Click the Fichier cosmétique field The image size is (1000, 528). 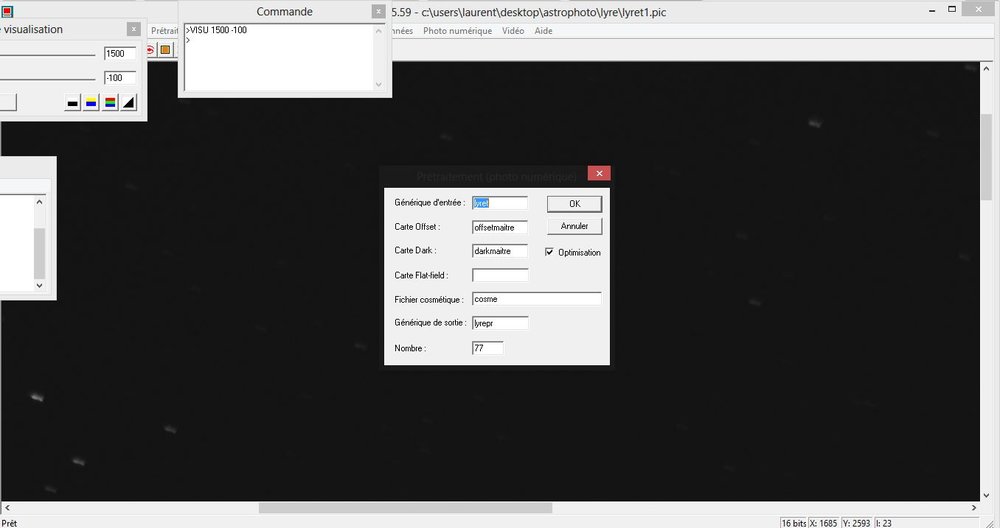click(x=536, y=299)
